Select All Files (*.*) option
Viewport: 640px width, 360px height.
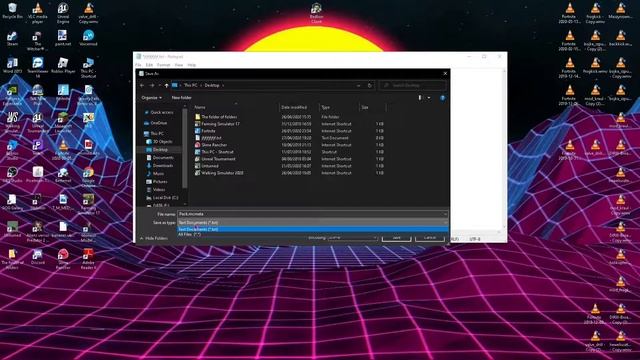coord(313,234)
